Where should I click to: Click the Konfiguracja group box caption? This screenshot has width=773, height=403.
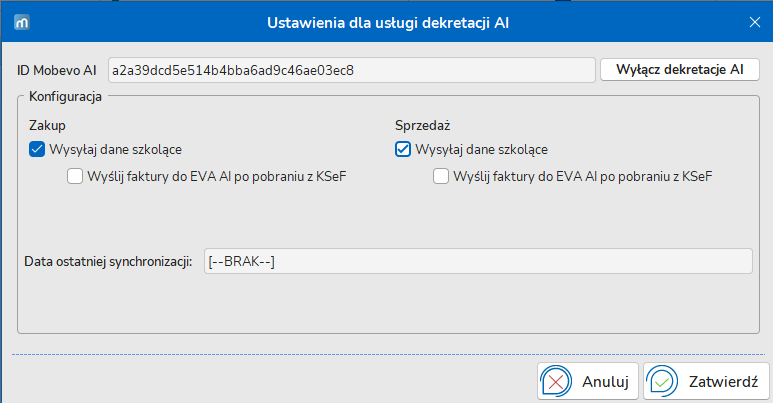tap(66, 96)
